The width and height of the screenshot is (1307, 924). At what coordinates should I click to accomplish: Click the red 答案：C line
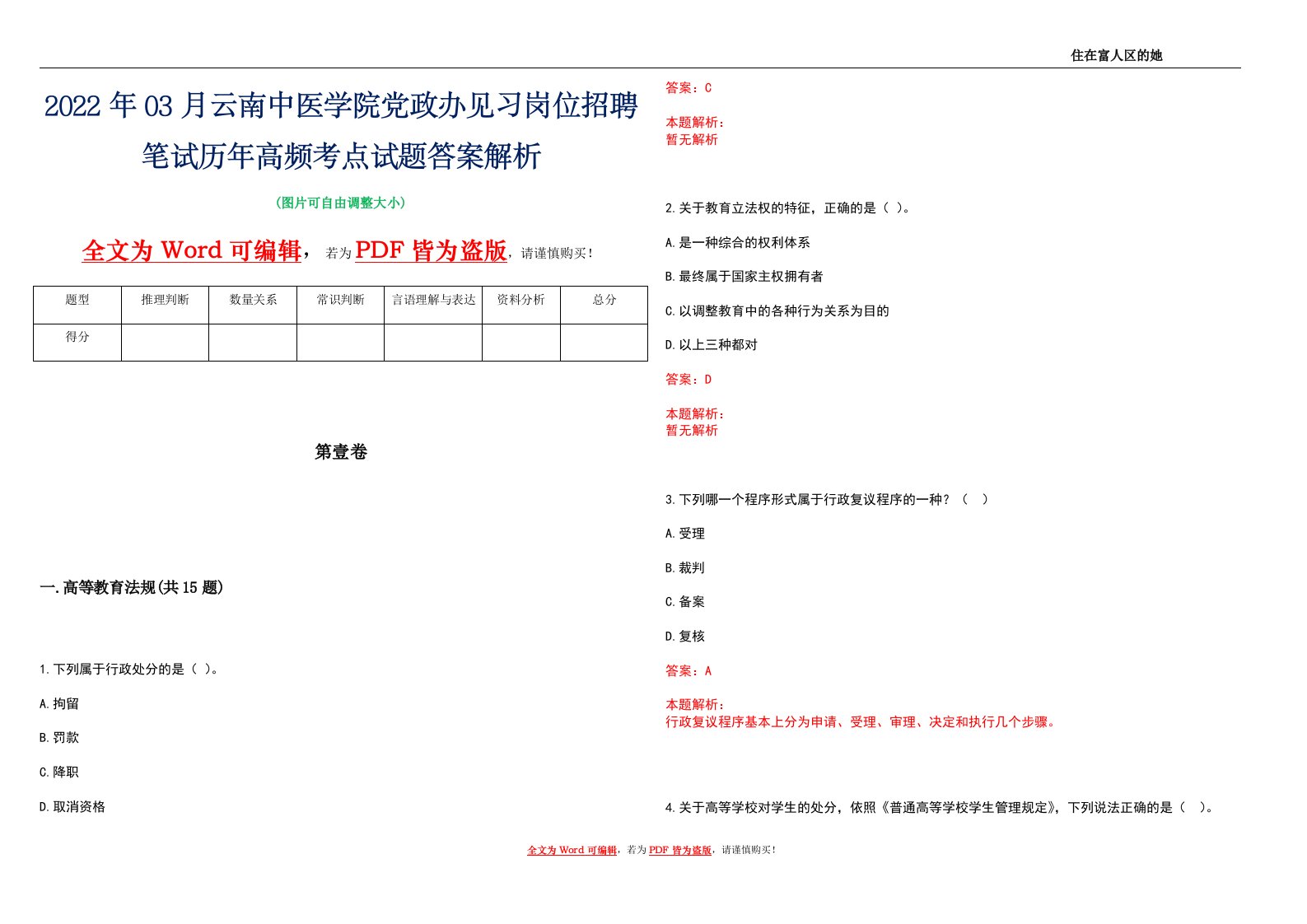[x=689, y=88]
